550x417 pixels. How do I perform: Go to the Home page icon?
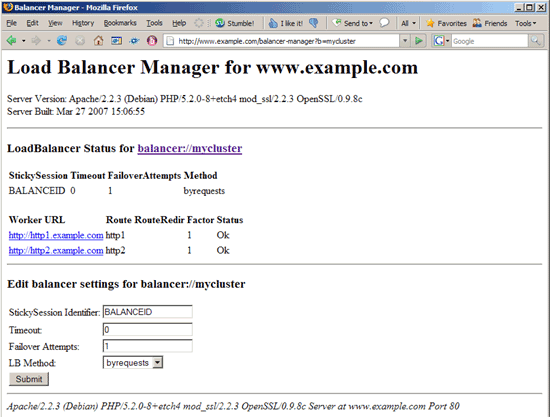point(98,41)
